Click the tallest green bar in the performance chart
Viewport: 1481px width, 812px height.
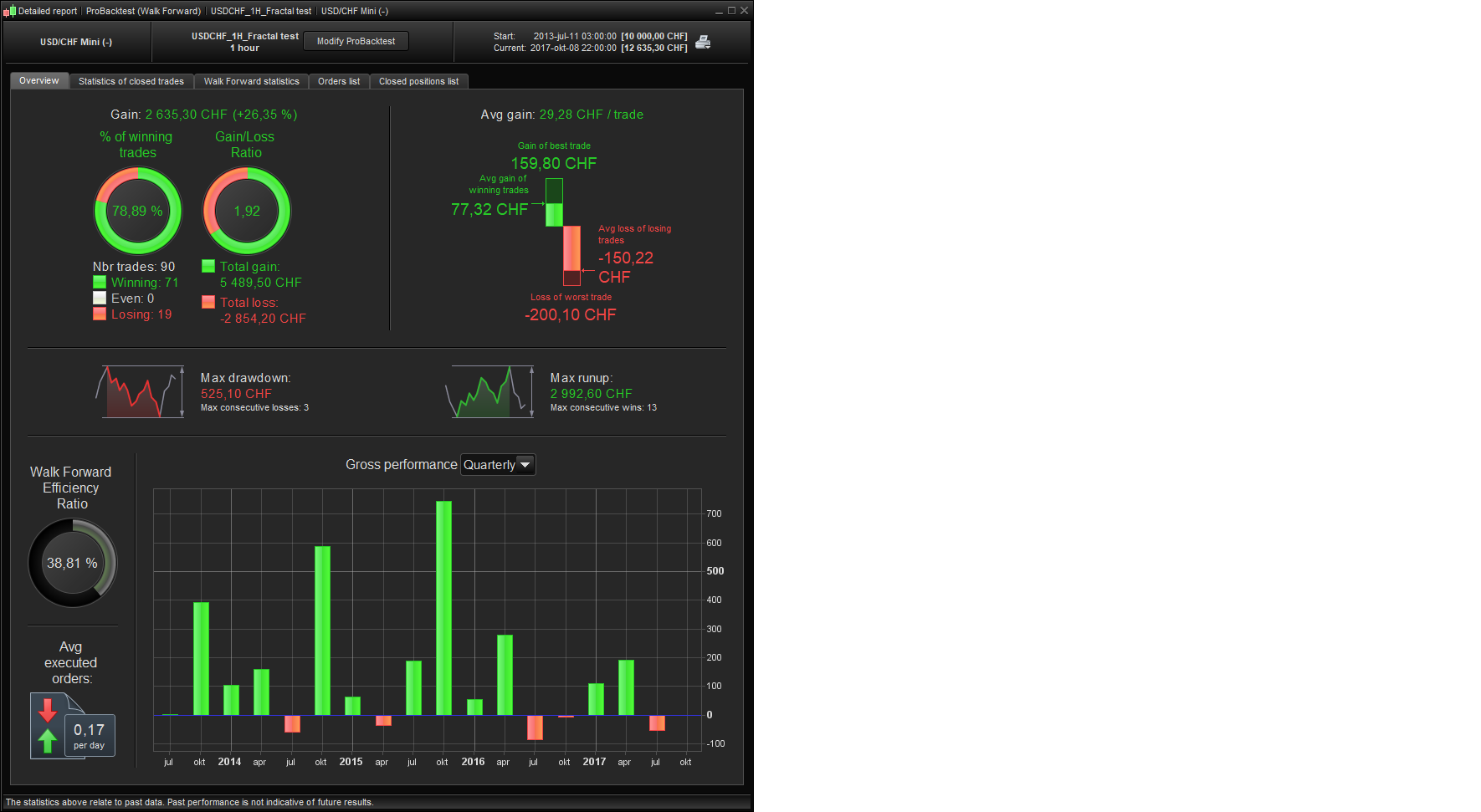[443, 608]
